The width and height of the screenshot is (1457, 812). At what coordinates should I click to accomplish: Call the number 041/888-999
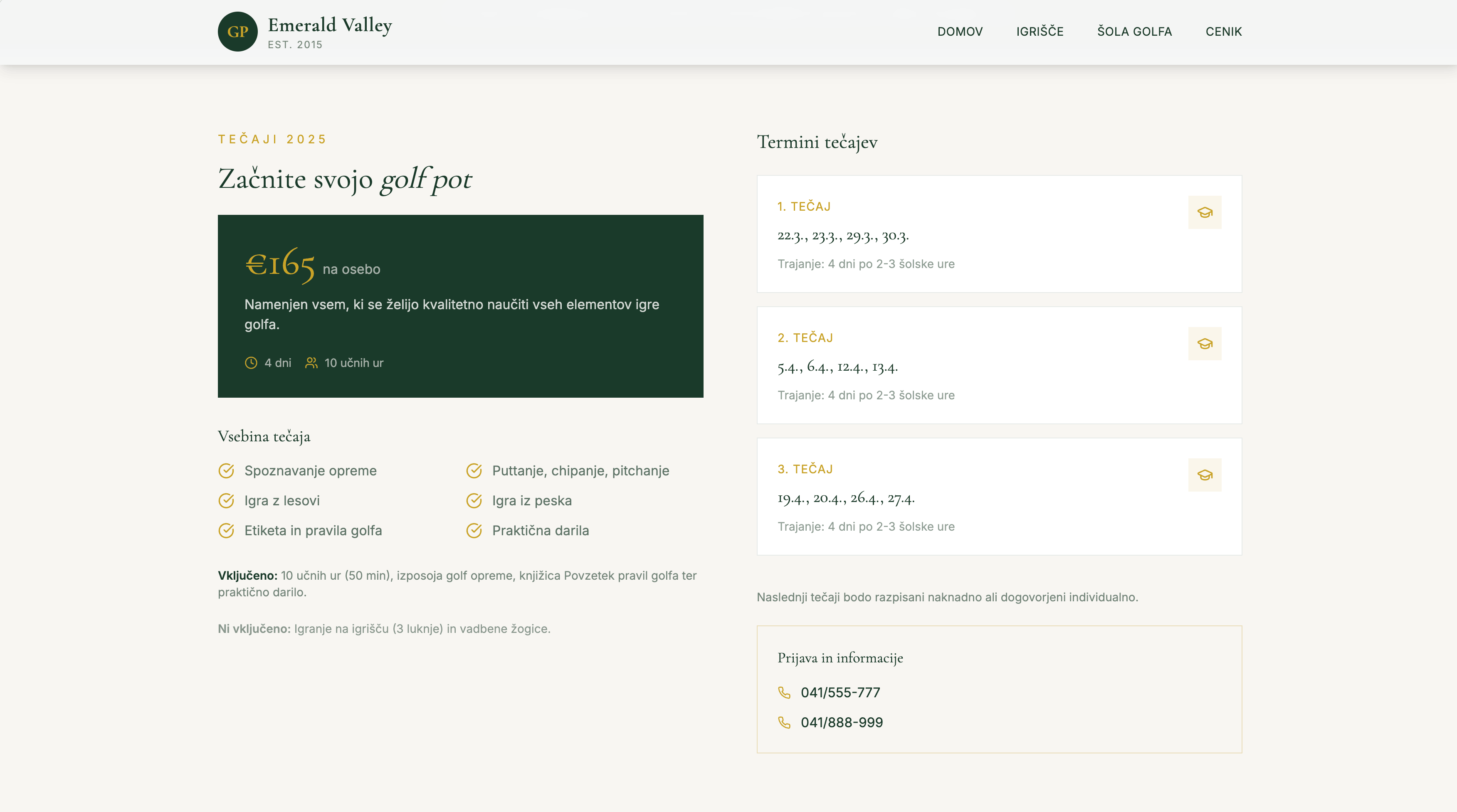(842, 722)
